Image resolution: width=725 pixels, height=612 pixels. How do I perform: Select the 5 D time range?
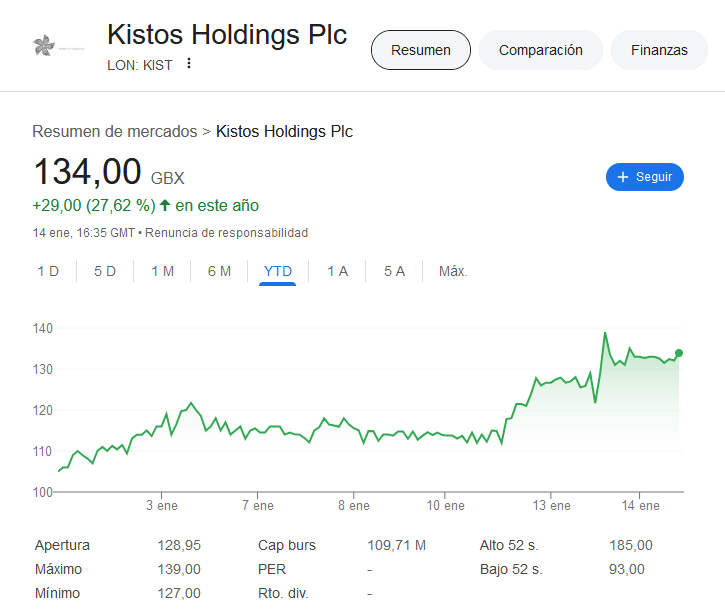[x=105, y=271]
